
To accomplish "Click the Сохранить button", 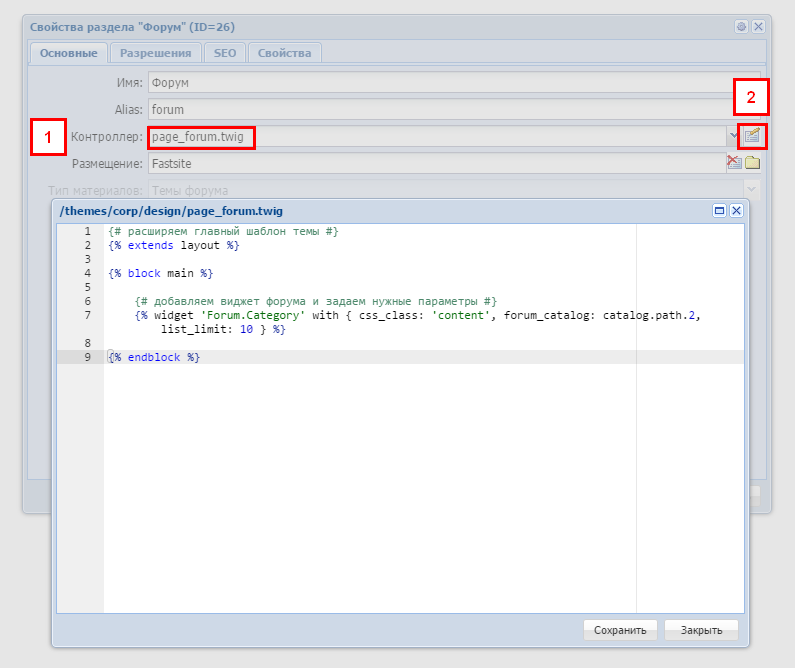I will point(620,630).
